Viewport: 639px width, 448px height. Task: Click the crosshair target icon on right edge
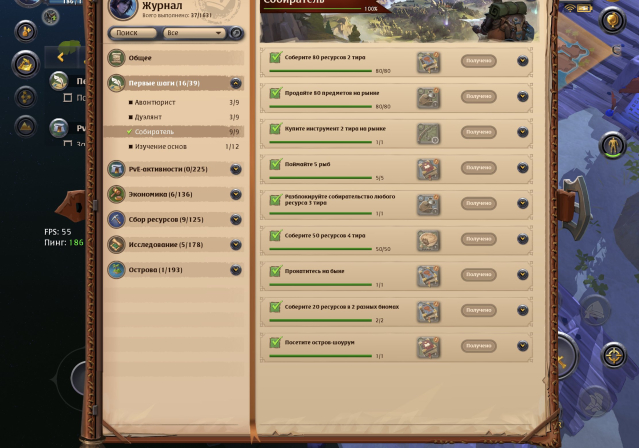(x=614, y=355)
